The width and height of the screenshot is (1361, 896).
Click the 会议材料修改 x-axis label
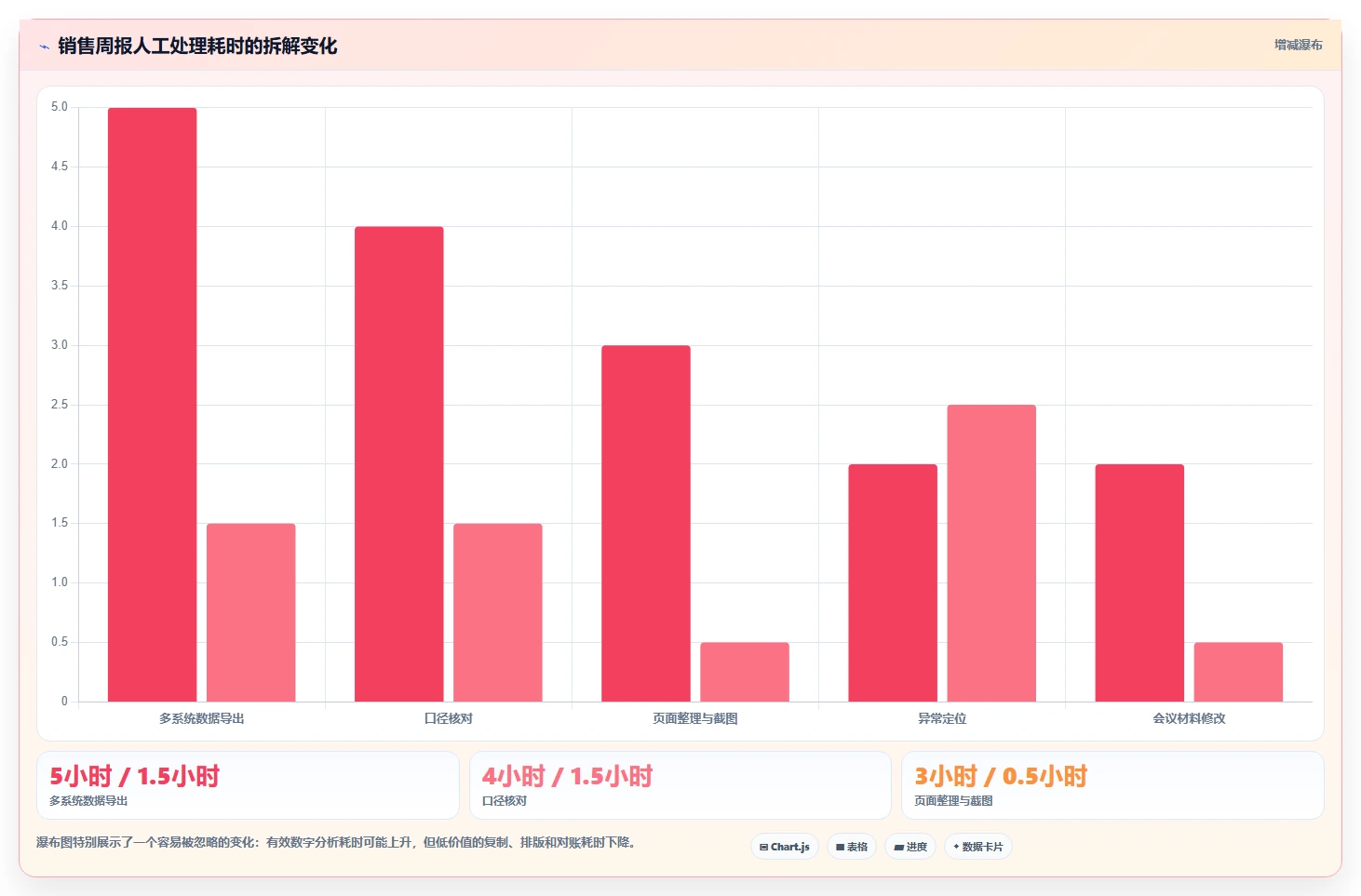point(1189,718)
